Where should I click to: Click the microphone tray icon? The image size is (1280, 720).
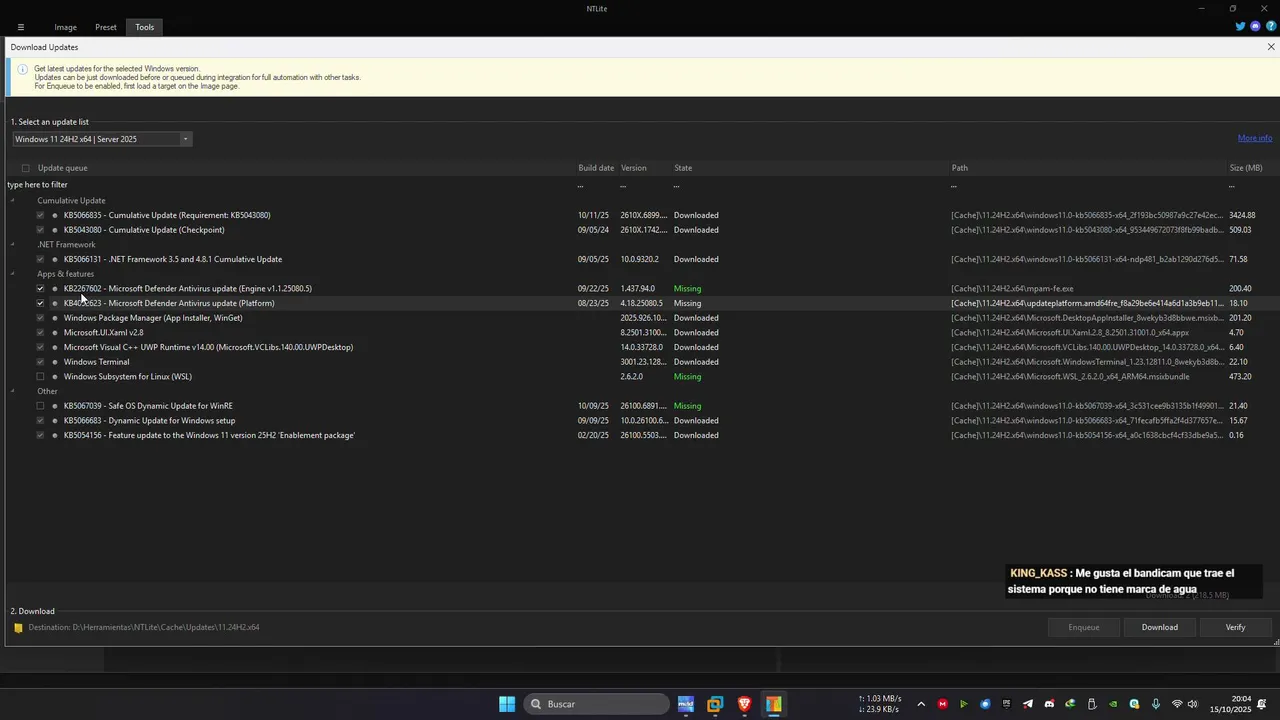click(x=1156, y=704)
